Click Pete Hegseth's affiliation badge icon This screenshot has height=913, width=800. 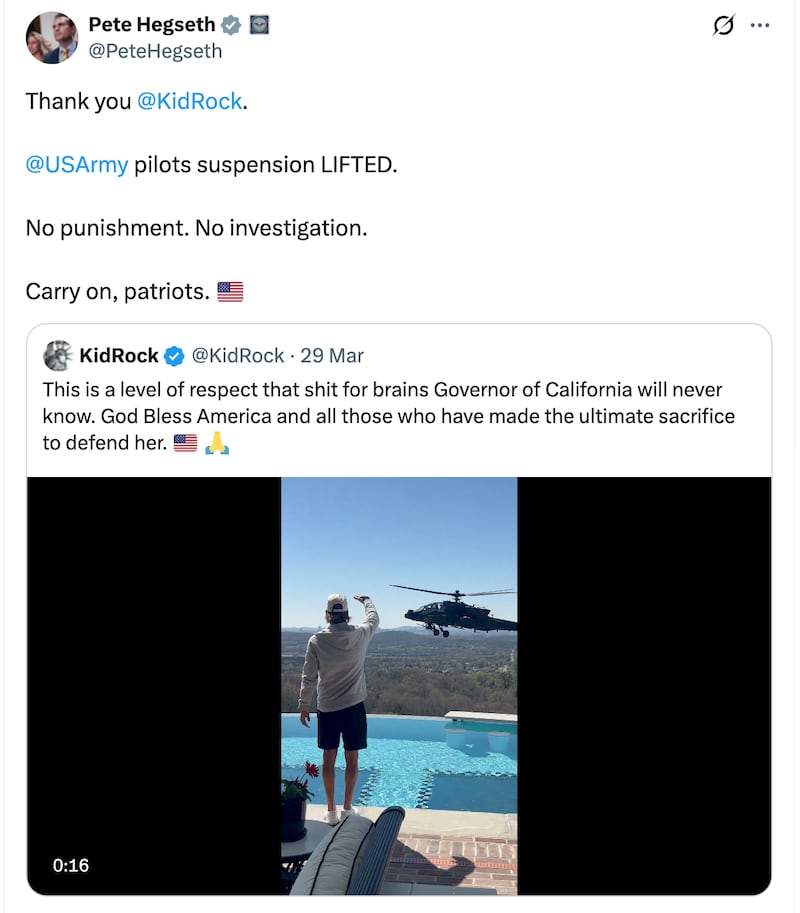(259, 24)
